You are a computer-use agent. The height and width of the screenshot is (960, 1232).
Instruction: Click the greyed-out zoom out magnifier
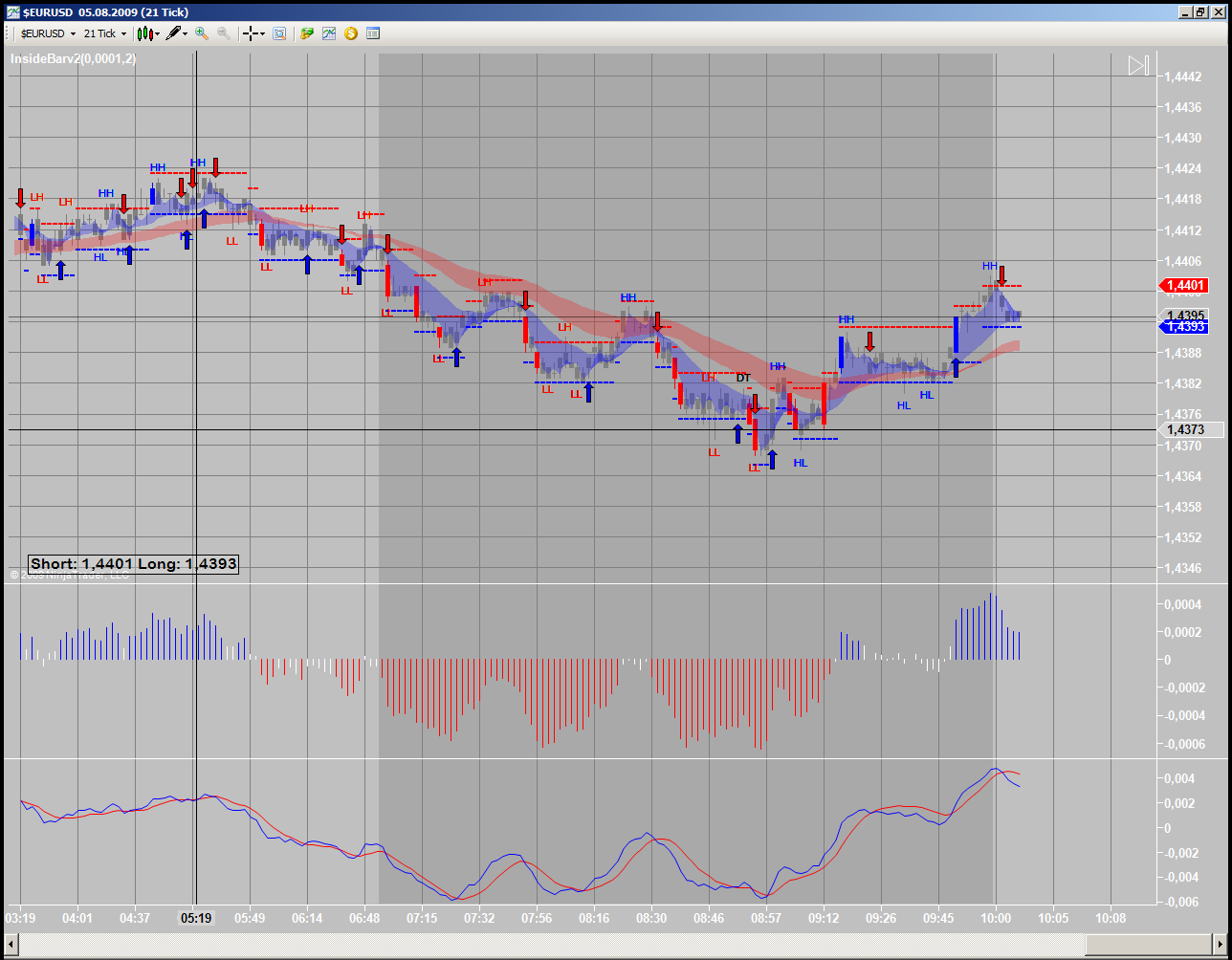224,33
